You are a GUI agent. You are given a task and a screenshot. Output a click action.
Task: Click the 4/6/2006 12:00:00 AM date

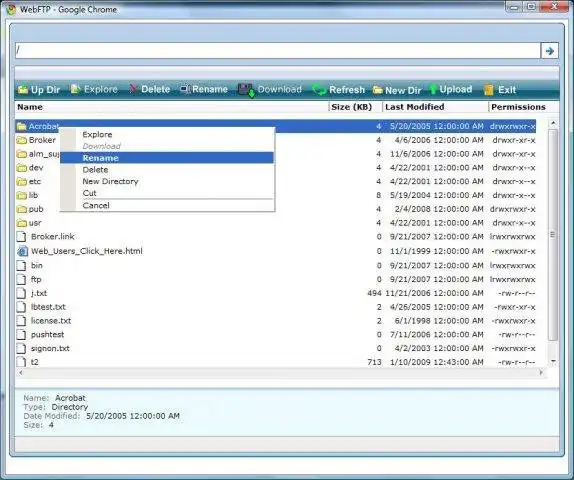[439, 140]
